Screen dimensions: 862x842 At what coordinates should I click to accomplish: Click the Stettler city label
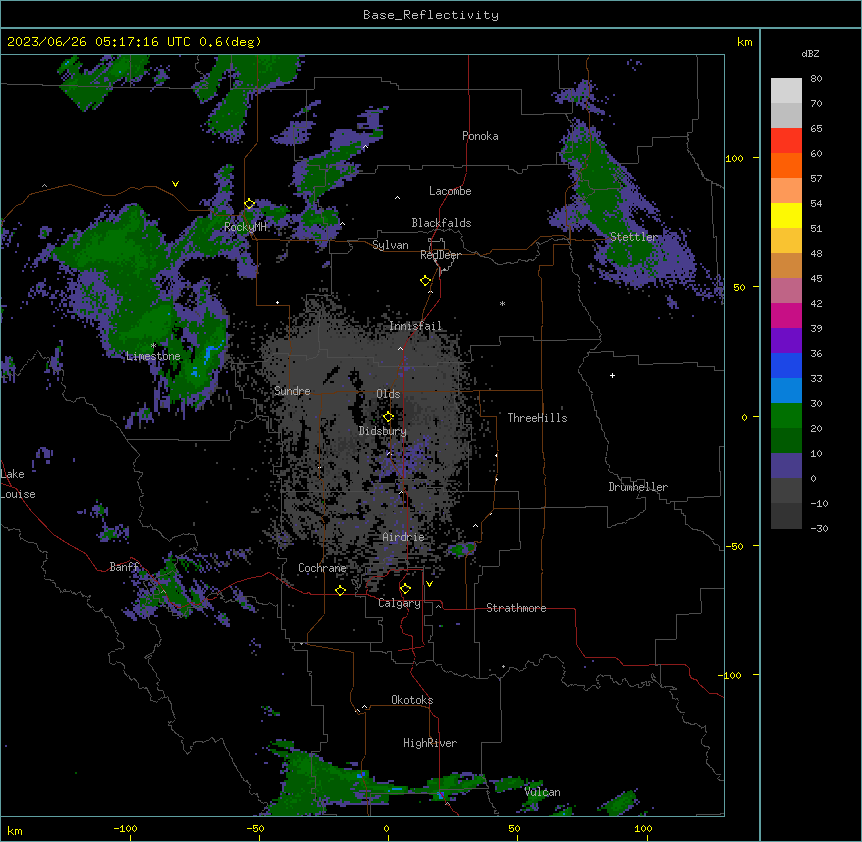coord(634,237)
